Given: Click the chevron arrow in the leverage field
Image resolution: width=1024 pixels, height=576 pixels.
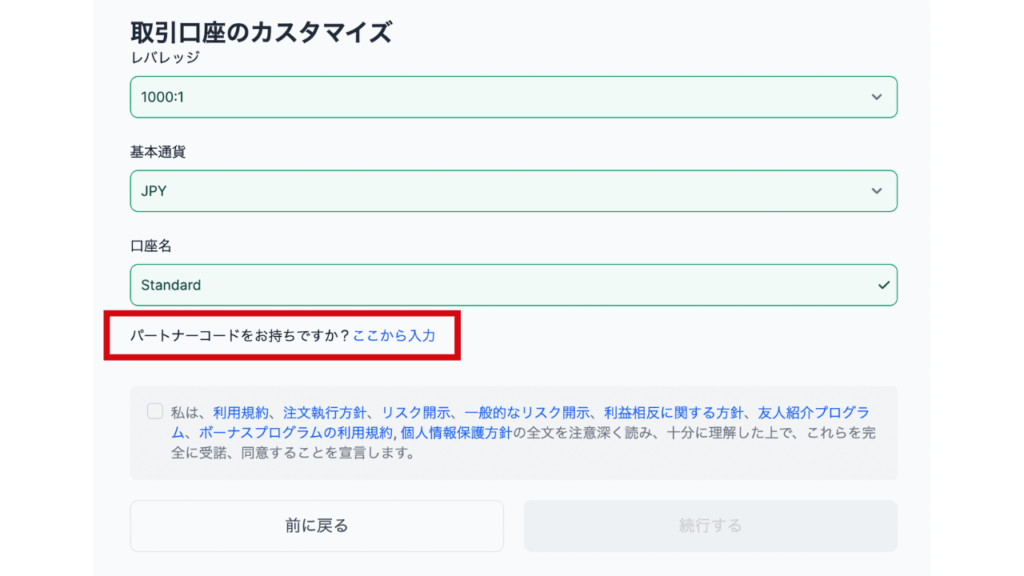Looking at the screenshot, I should pos(876,97).
